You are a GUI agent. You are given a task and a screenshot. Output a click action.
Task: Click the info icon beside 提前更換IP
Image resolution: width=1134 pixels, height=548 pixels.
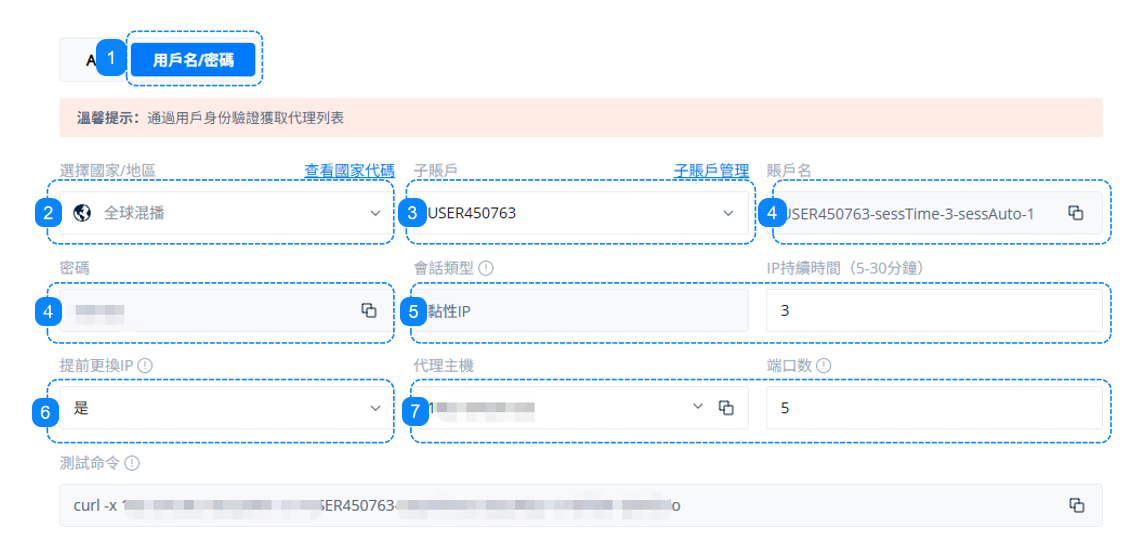click(145, 366)
